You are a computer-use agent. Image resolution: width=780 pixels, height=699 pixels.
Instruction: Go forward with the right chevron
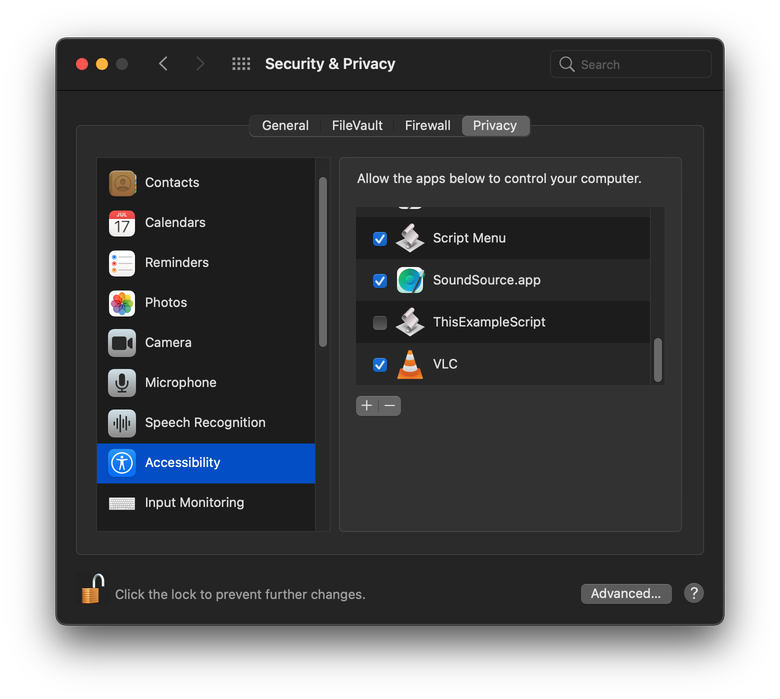click(x=200, y=64)
